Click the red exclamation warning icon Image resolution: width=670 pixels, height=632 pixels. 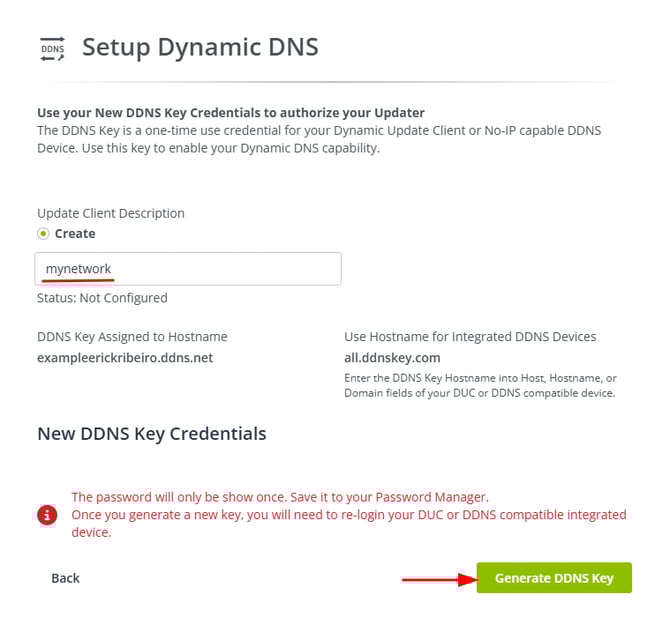[x=47, y=515]
